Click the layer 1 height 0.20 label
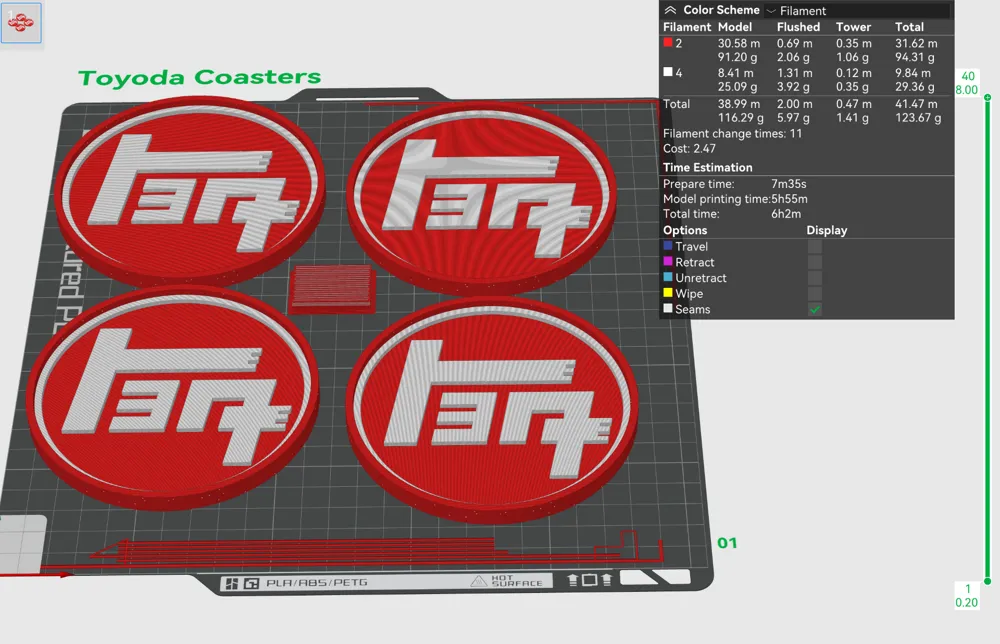The image size is (1000, 644). point(967,596)
